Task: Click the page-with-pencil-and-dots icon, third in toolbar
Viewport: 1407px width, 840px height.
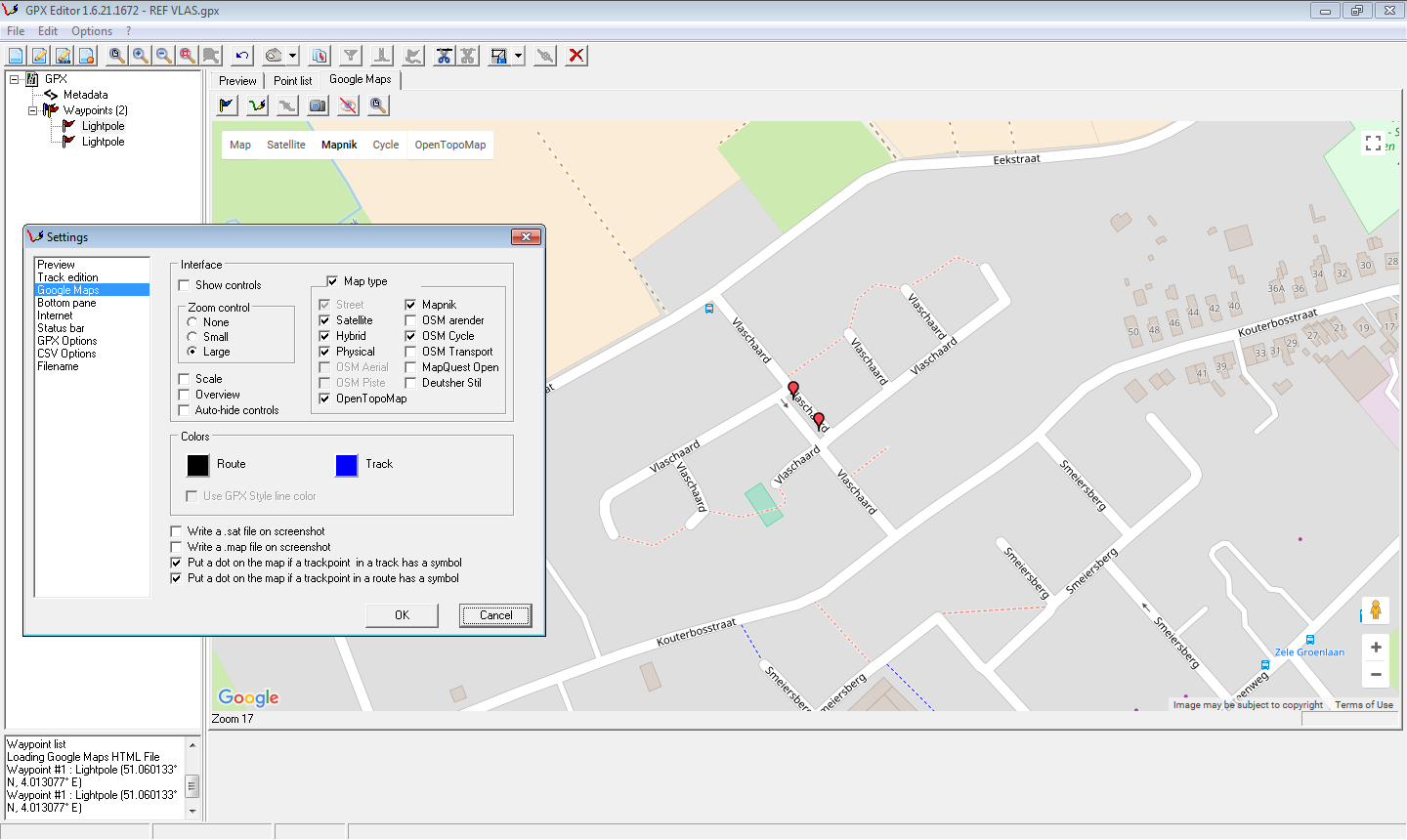Action: point(63,56)
